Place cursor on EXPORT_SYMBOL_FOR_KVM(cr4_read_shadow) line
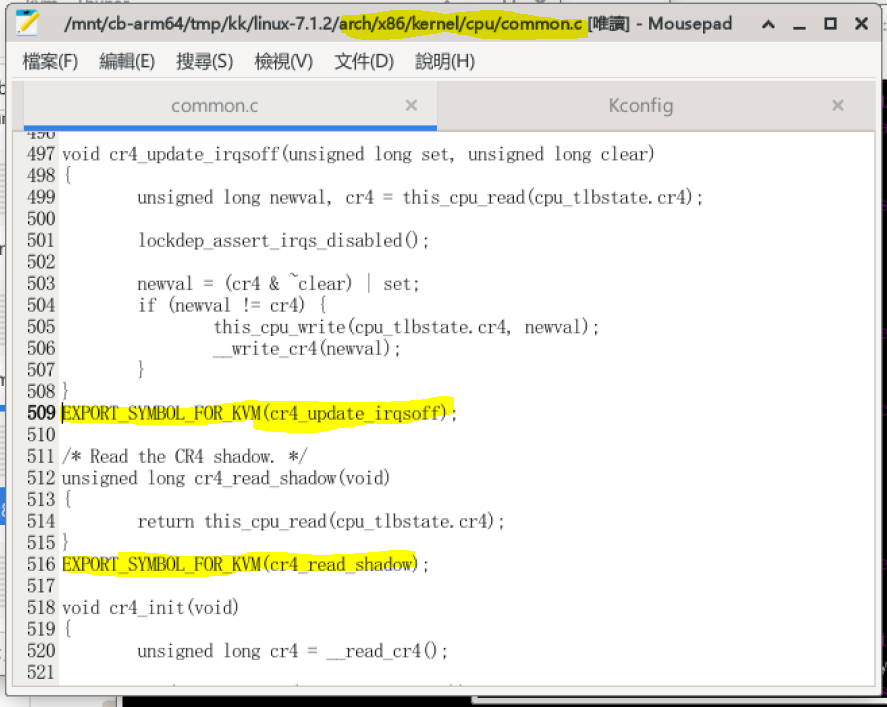 coord(246,564)
